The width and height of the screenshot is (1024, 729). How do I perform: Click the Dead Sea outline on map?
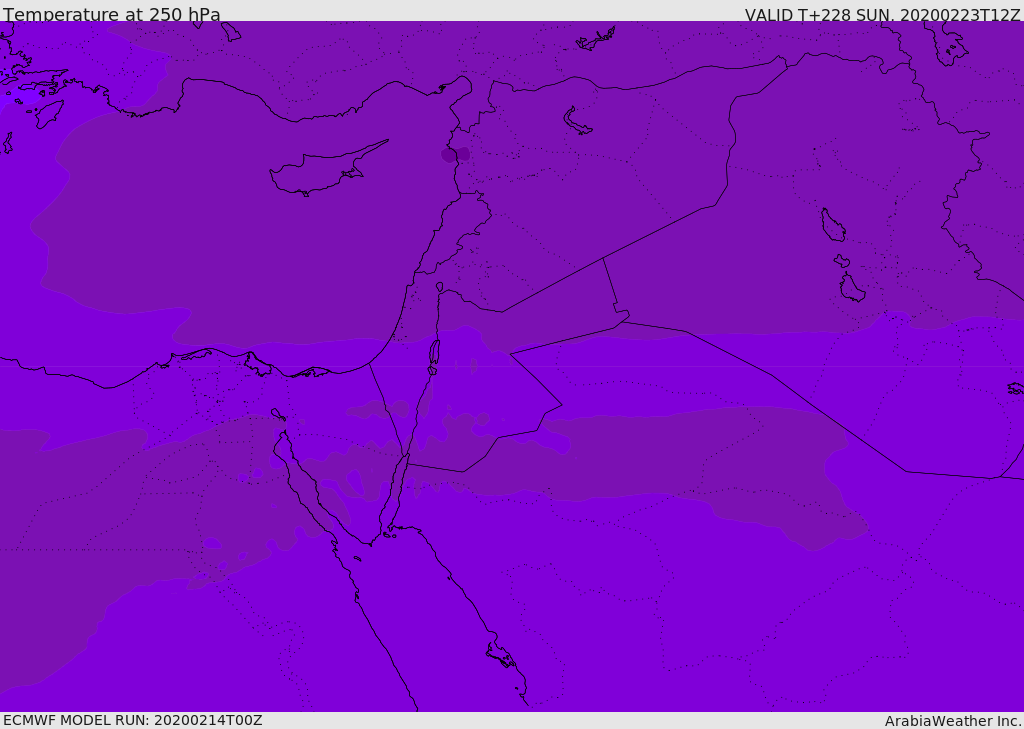(x=434, y=352)
